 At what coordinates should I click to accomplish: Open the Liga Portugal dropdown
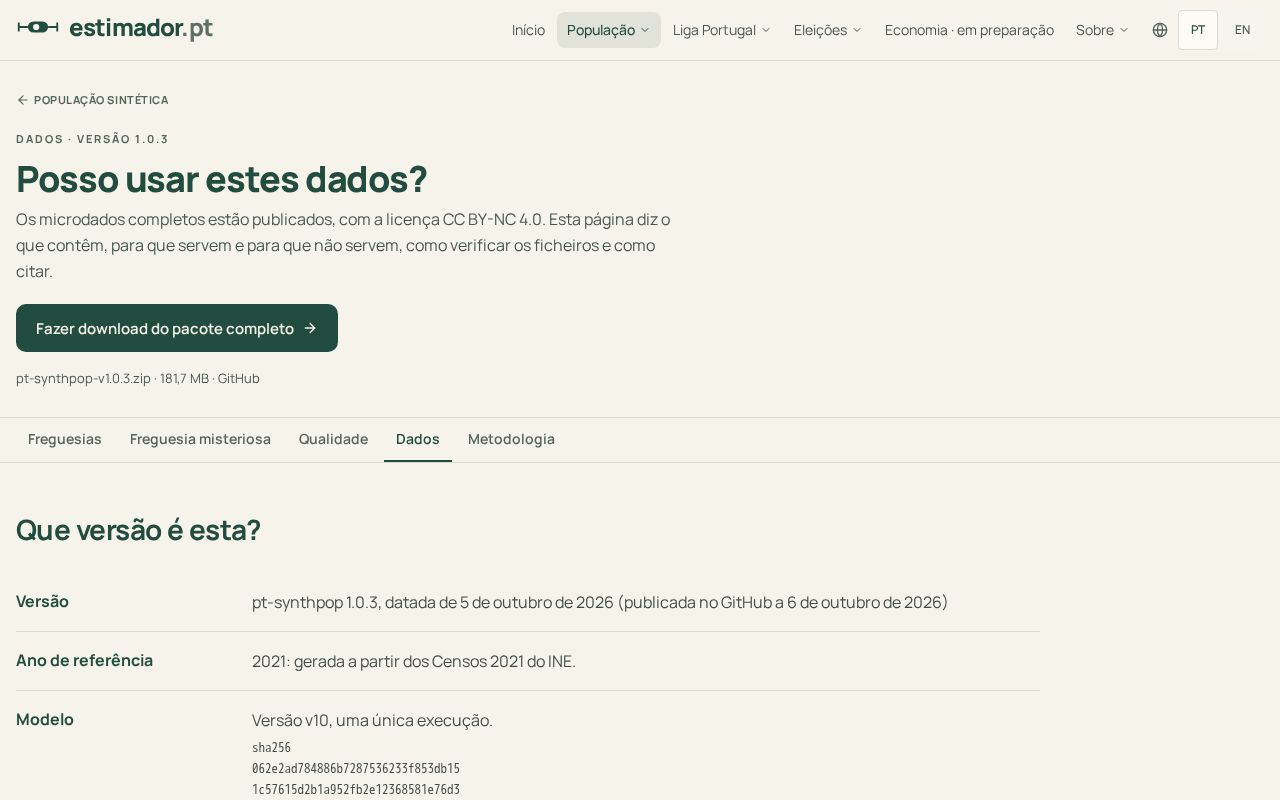click(x=722, y=30)
